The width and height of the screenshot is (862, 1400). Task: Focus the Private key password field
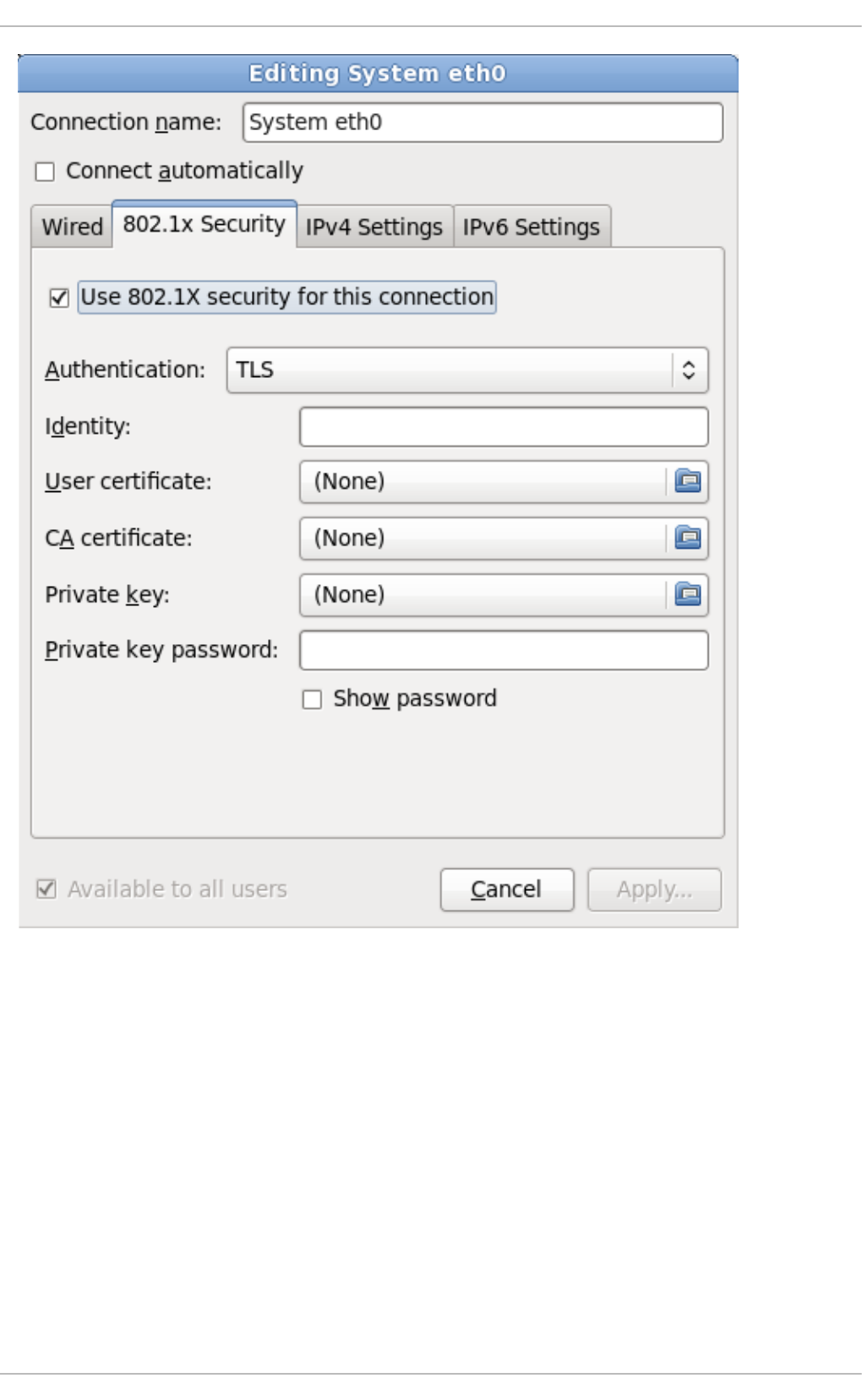503,651
